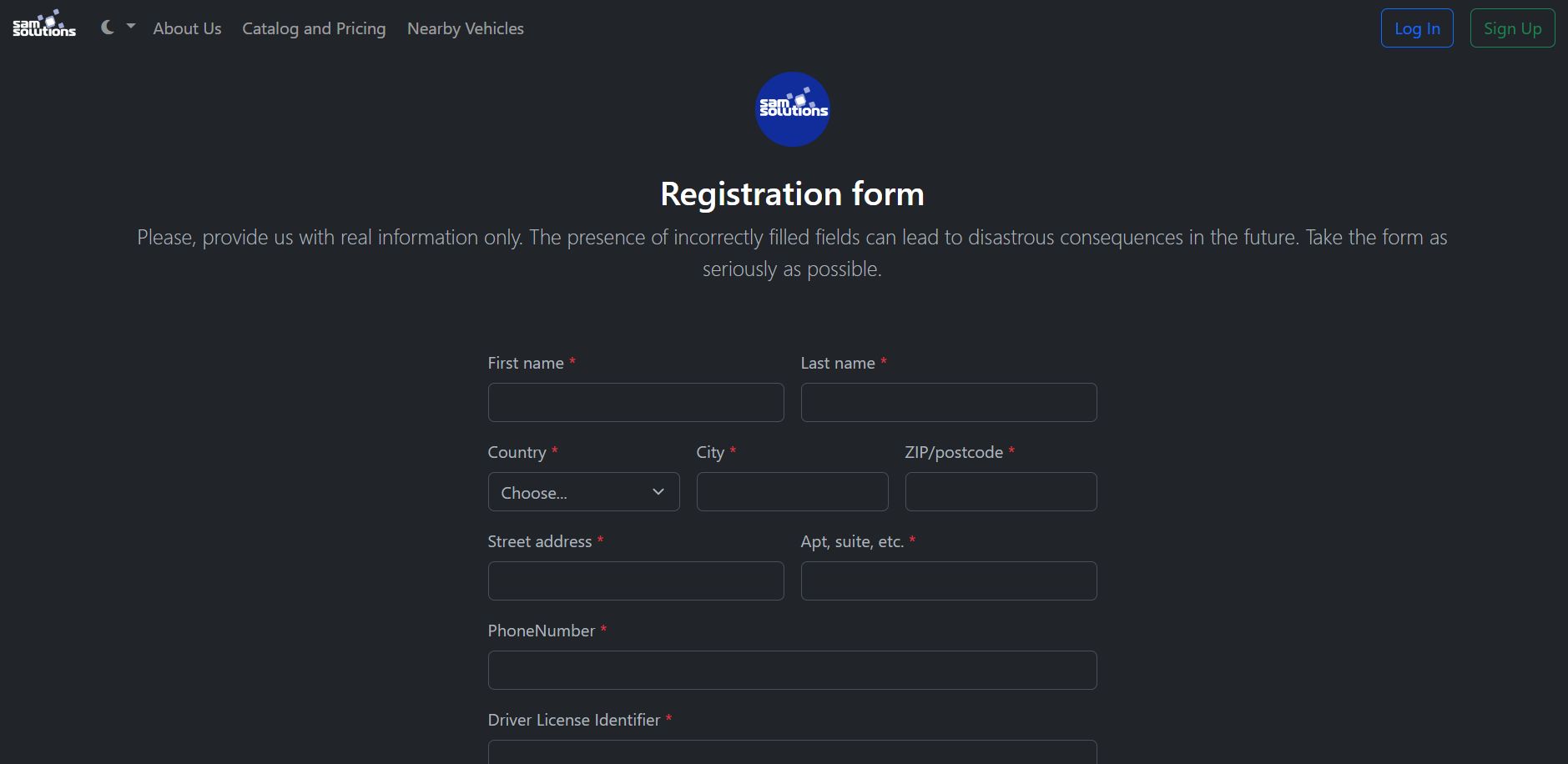The width and height of the screenshot is (1568, 764).
Task: Click the Registration form heading
Action: [792, 194]
